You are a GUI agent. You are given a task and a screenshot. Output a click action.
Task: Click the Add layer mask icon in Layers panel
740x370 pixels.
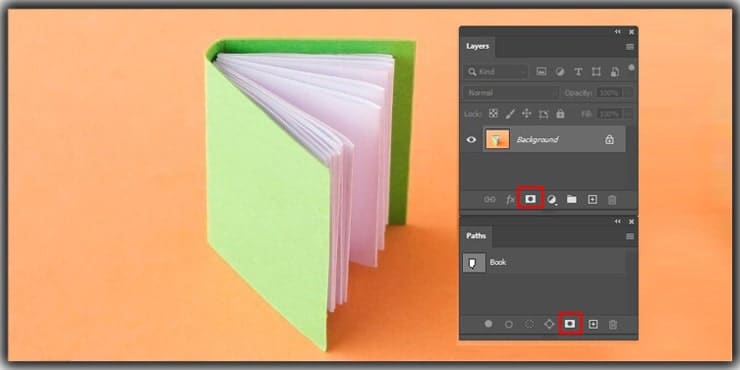click(x=530, y=200)
